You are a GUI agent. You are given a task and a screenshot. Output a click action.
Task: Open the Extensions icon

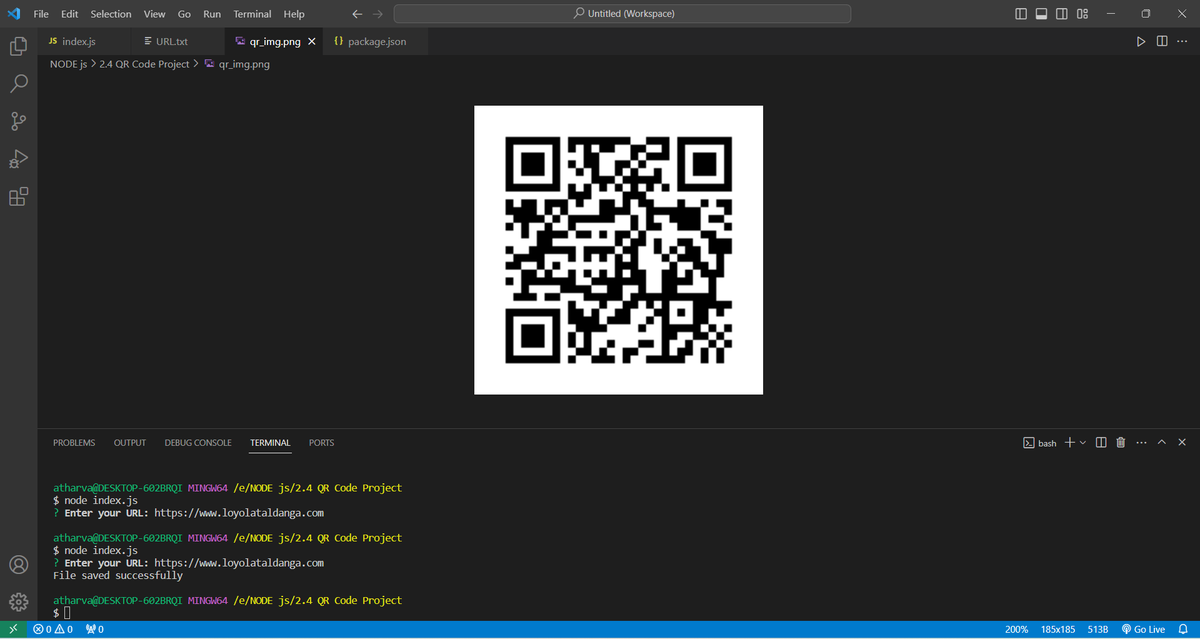click(17, 196)
